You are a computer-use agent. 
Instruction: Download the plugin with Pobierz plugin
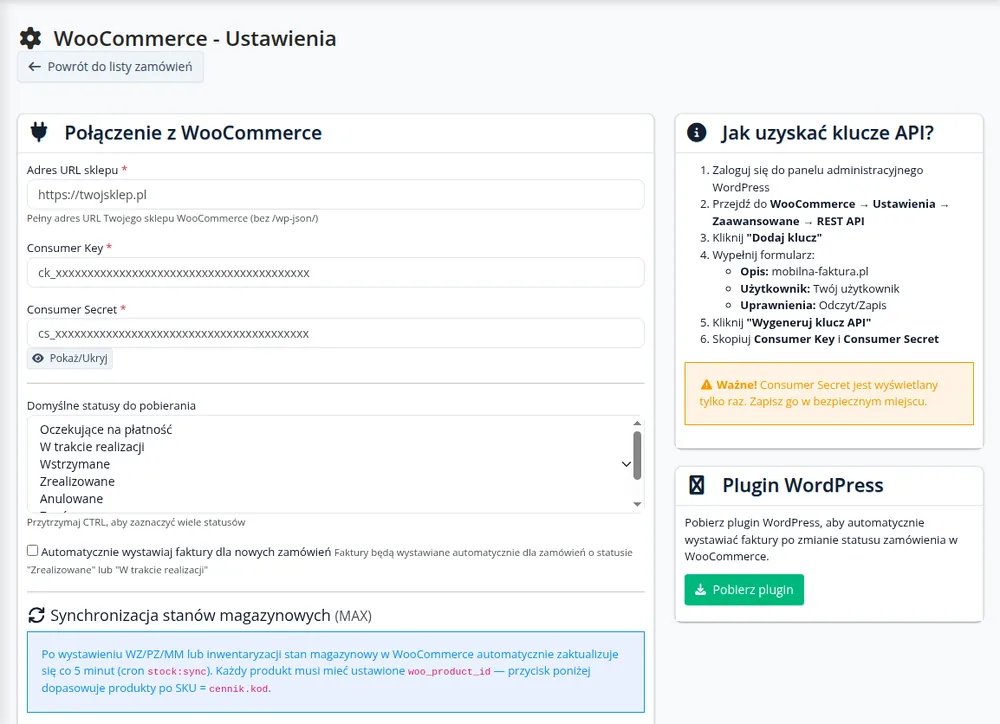[x=744, y=589]
